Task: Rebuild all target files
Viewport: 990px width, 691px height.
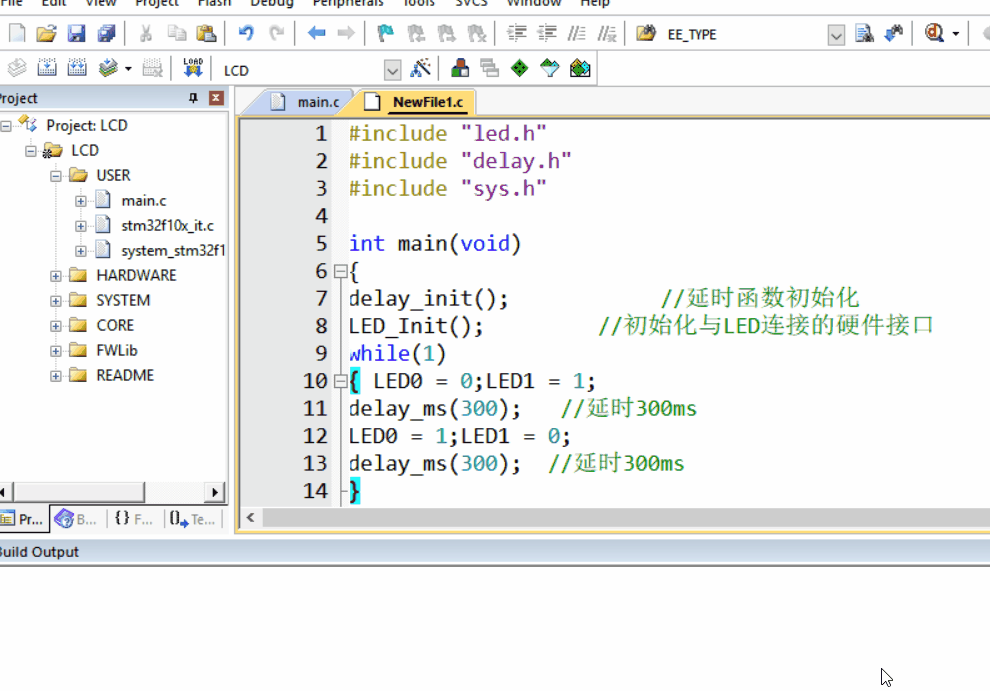Action: (x=77, y=68)
